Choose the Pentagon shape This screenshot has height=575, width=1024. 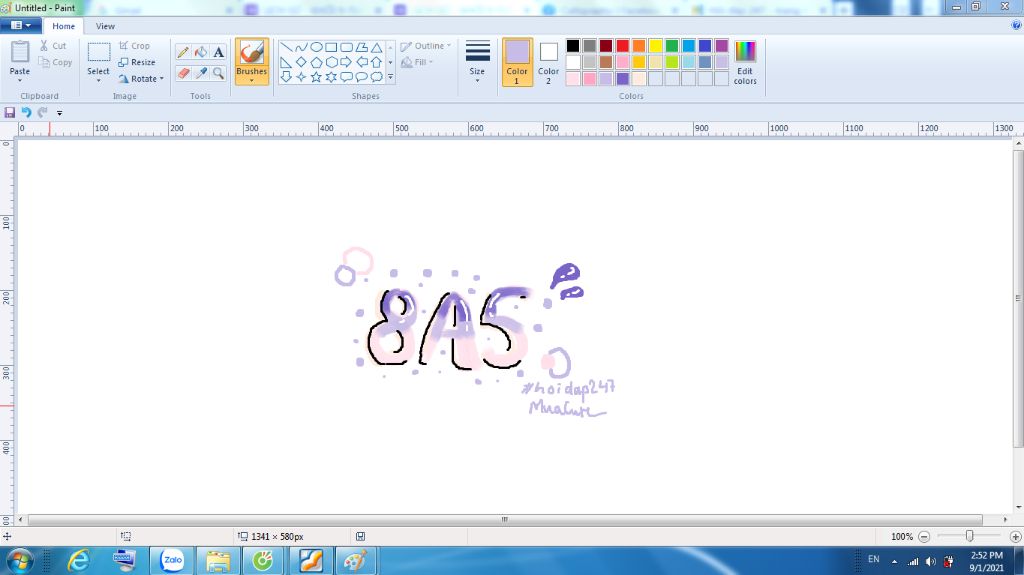pos(316,62)
